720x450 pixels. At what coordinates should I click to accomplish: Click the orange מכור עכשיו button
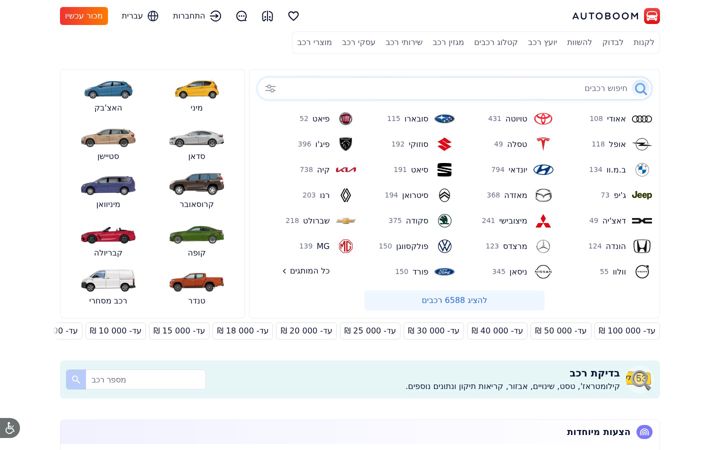[84, 16]
